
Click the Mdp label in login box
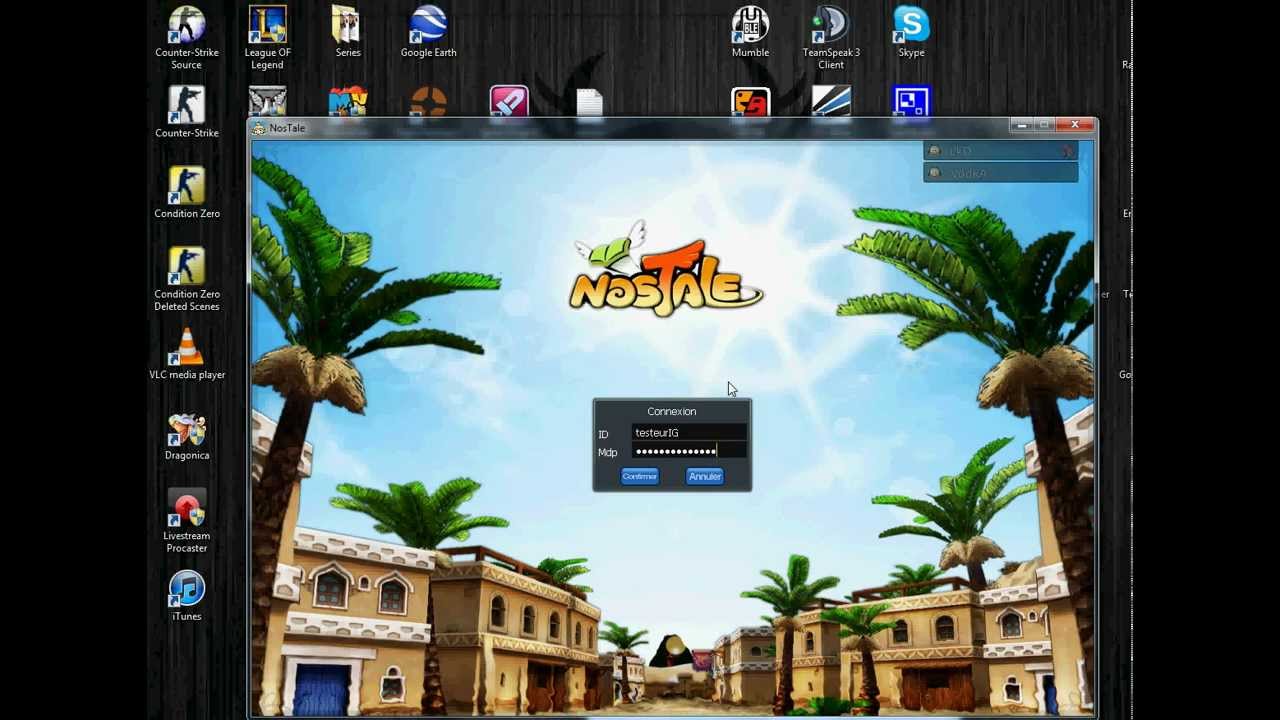(x=608, y=453)
